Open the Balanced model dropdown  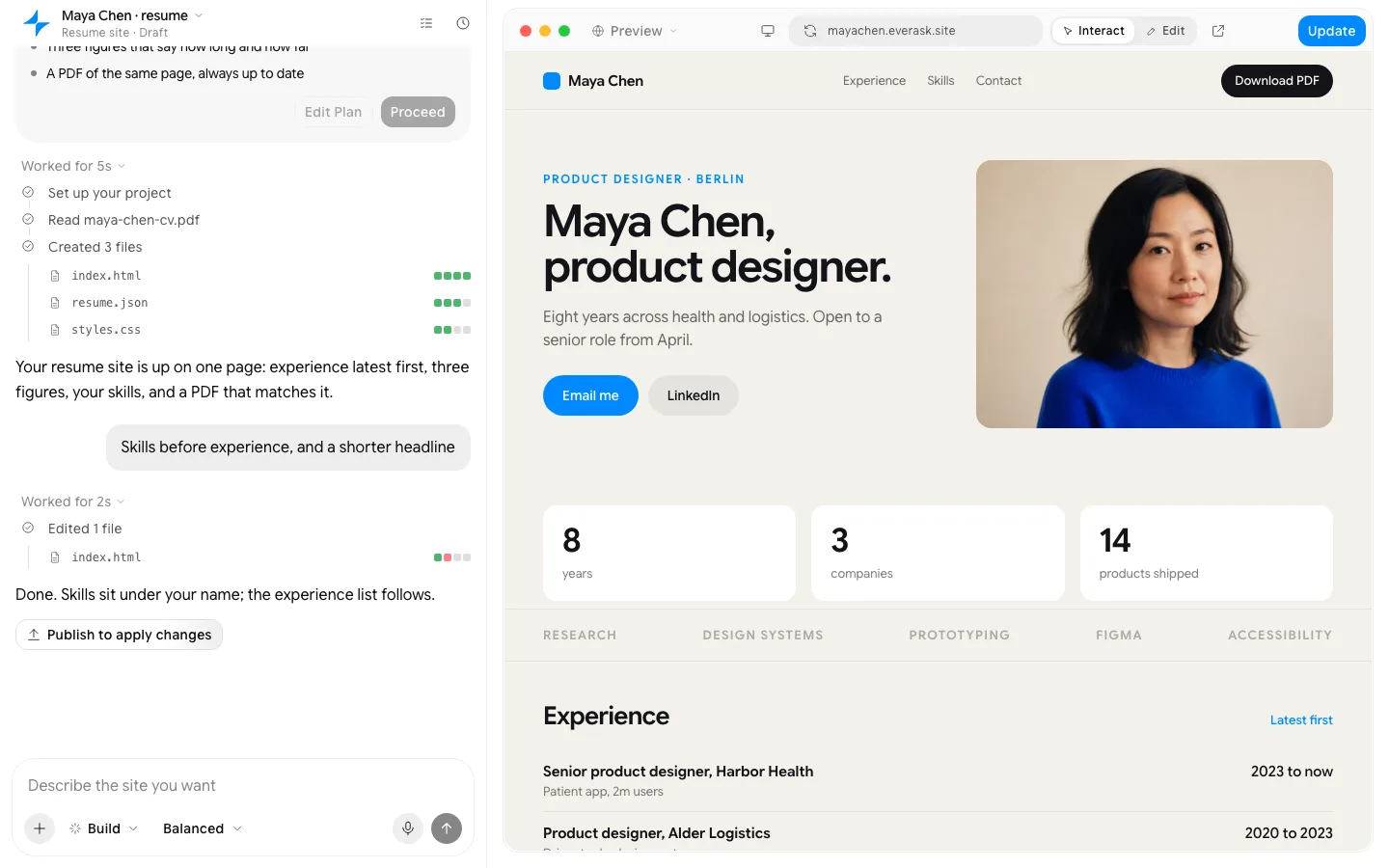pyautogui.click(x=203, y=828)
